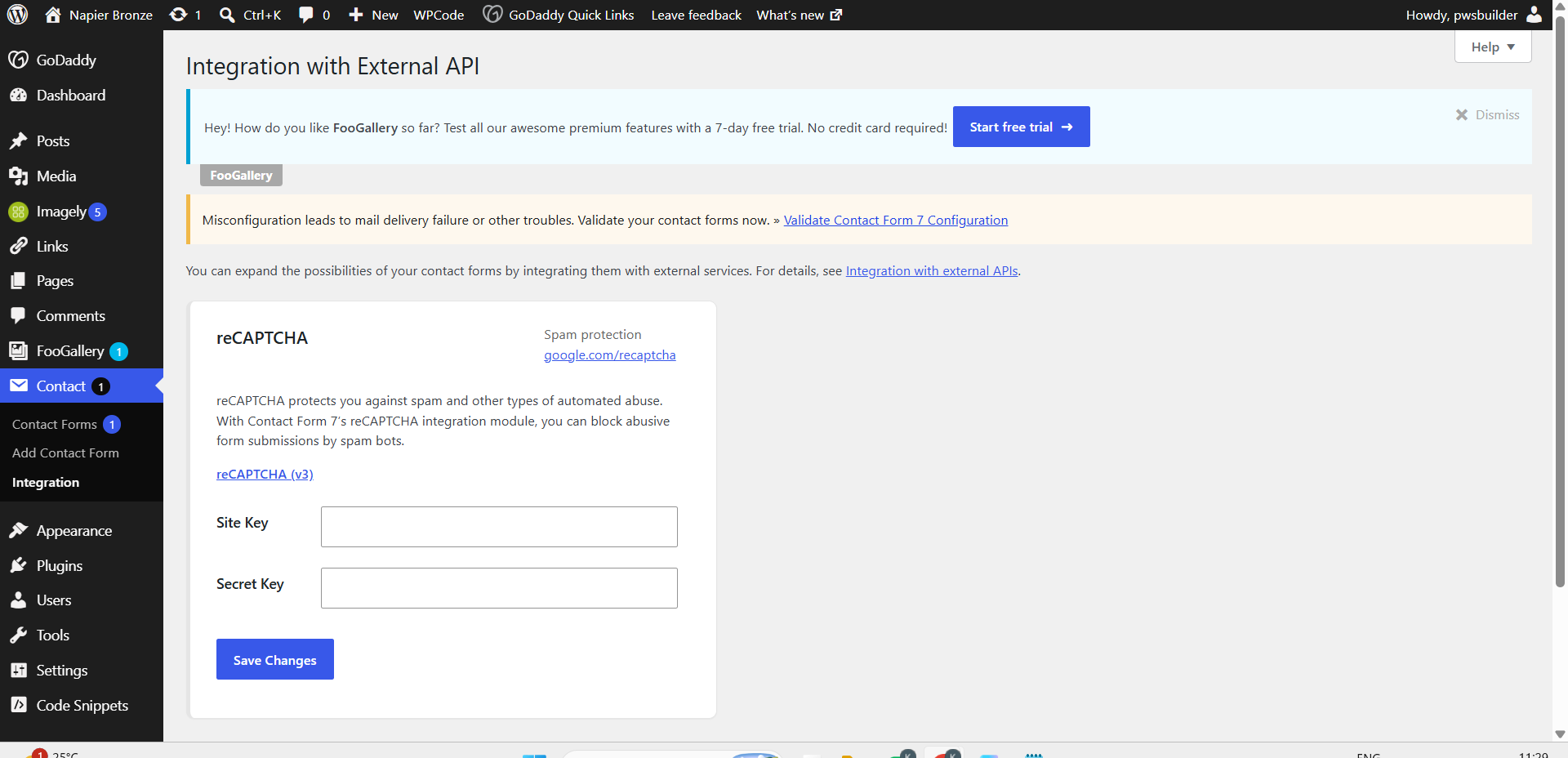Open Validate Contact Form 7 Configuration link
This screenshot has width=1568, height=758.
point(896,220)
